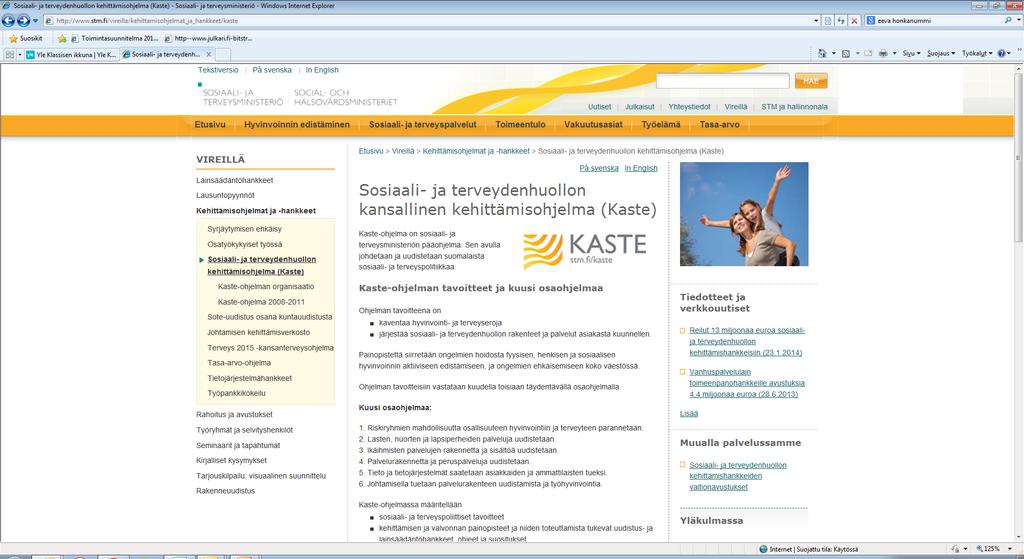The image size is (1024, 559).
Task: Click the Home icon in the command bar
Action: click(822, 54)
